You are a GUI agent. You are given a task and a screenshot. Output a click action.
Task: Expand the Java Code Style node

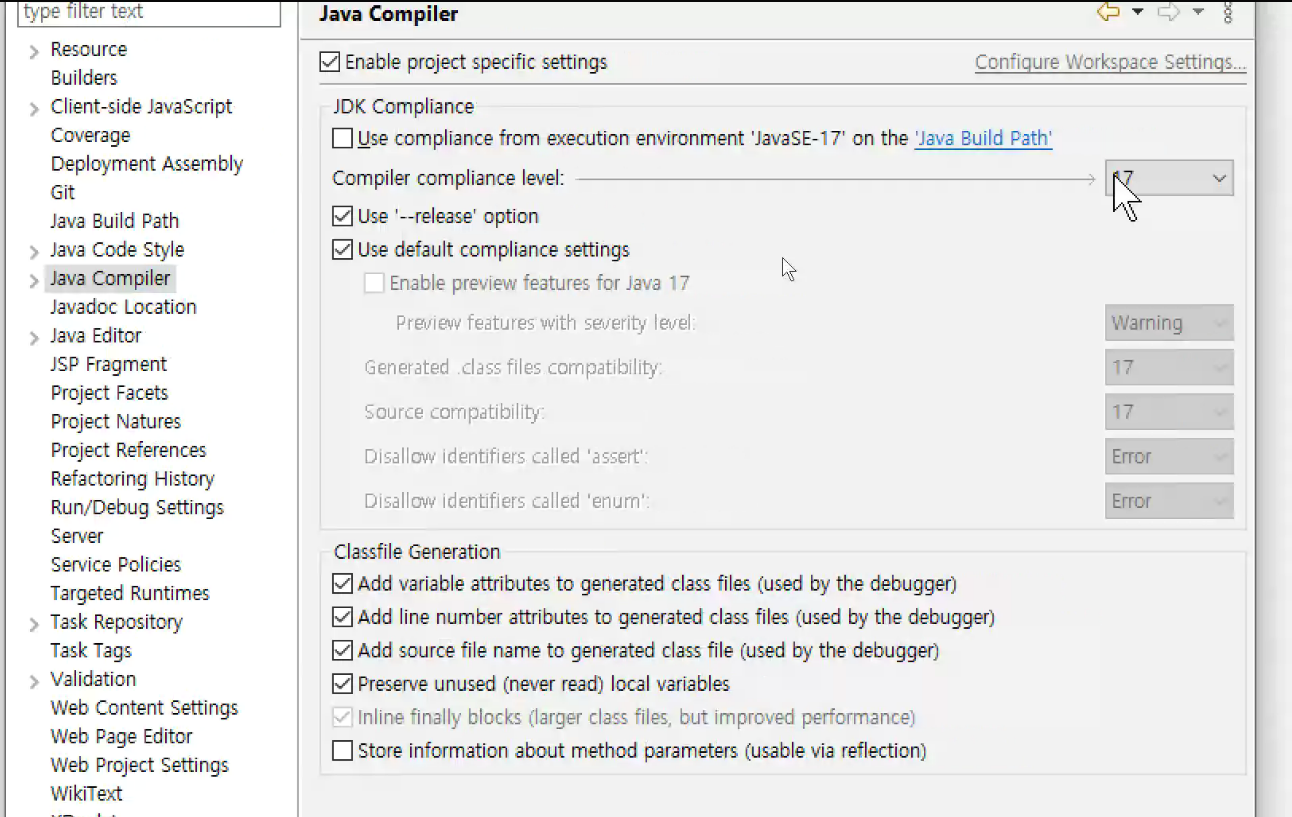click(34, 252)
